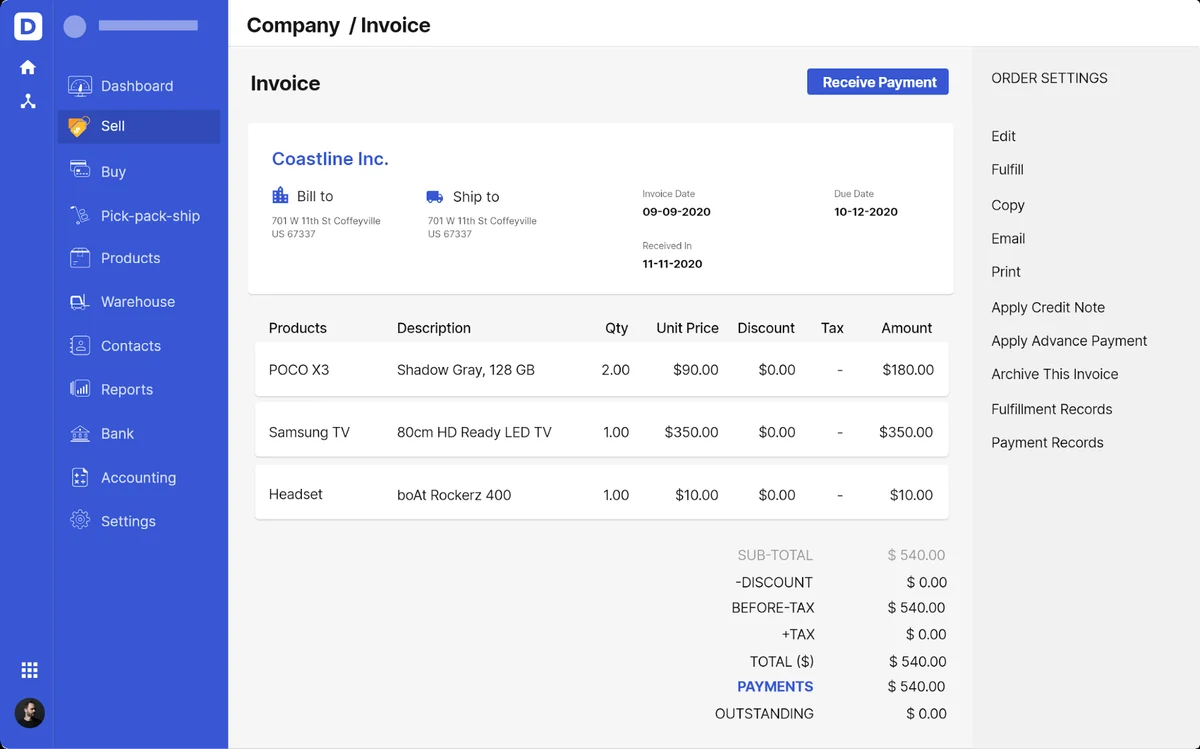Select the Sell price-tag icon
The image size is (1200, 749).
(x=79, y=127)
